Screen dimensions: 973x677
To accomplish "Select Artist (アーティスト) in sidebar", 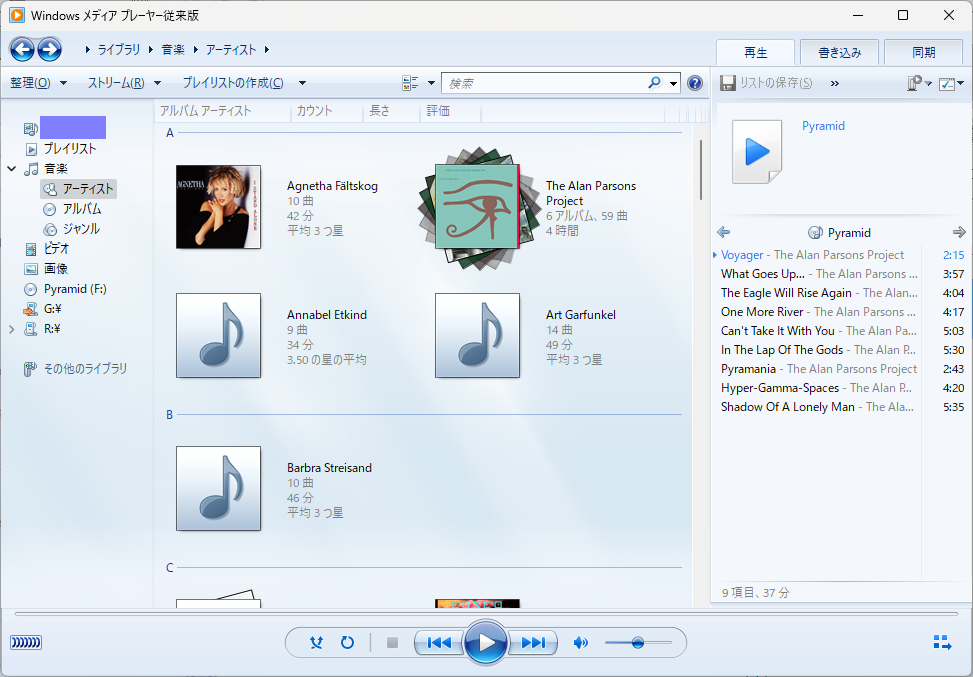I will (79, 189).
